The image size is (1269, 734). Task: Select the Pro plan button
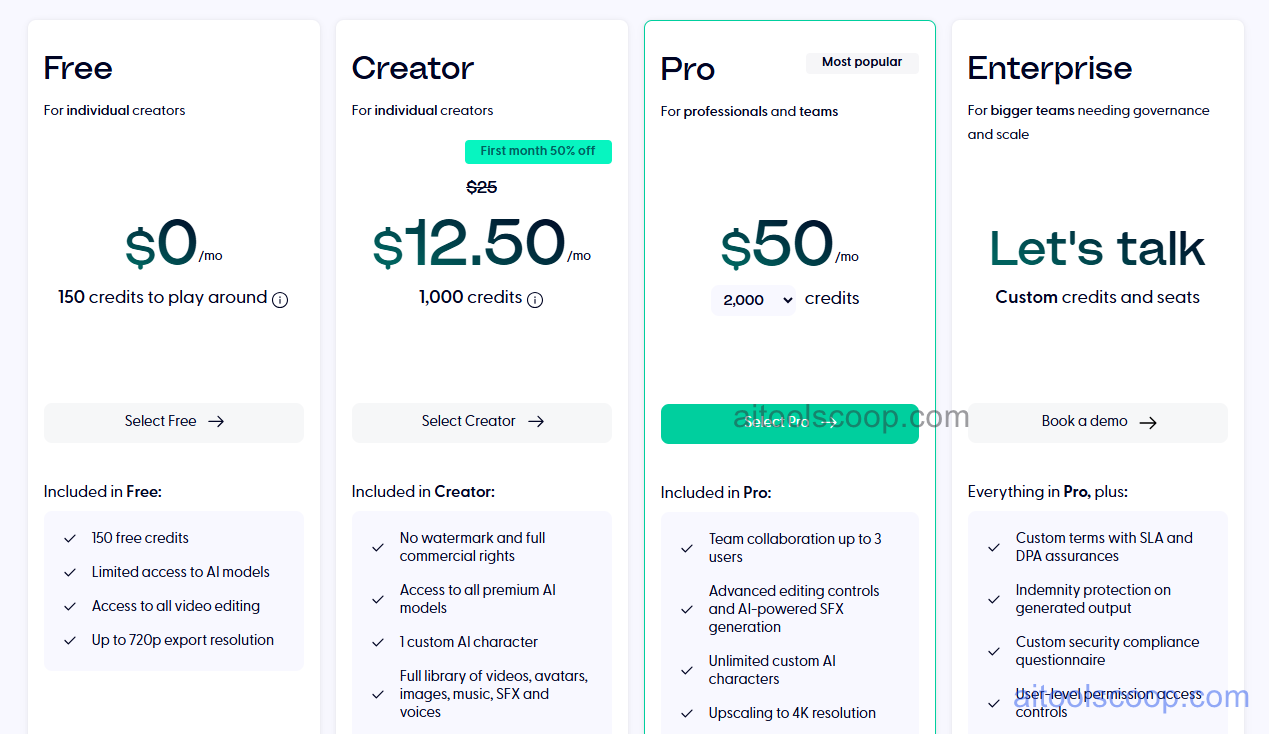[x=789, y=422]
